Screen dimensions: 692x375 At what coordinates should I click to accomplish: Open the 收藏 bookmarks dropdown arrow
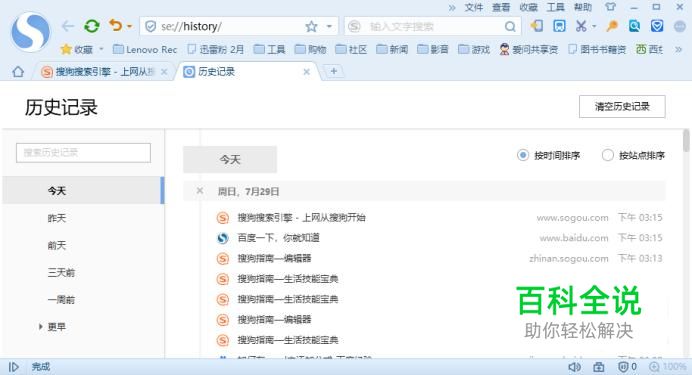[101, 49]
